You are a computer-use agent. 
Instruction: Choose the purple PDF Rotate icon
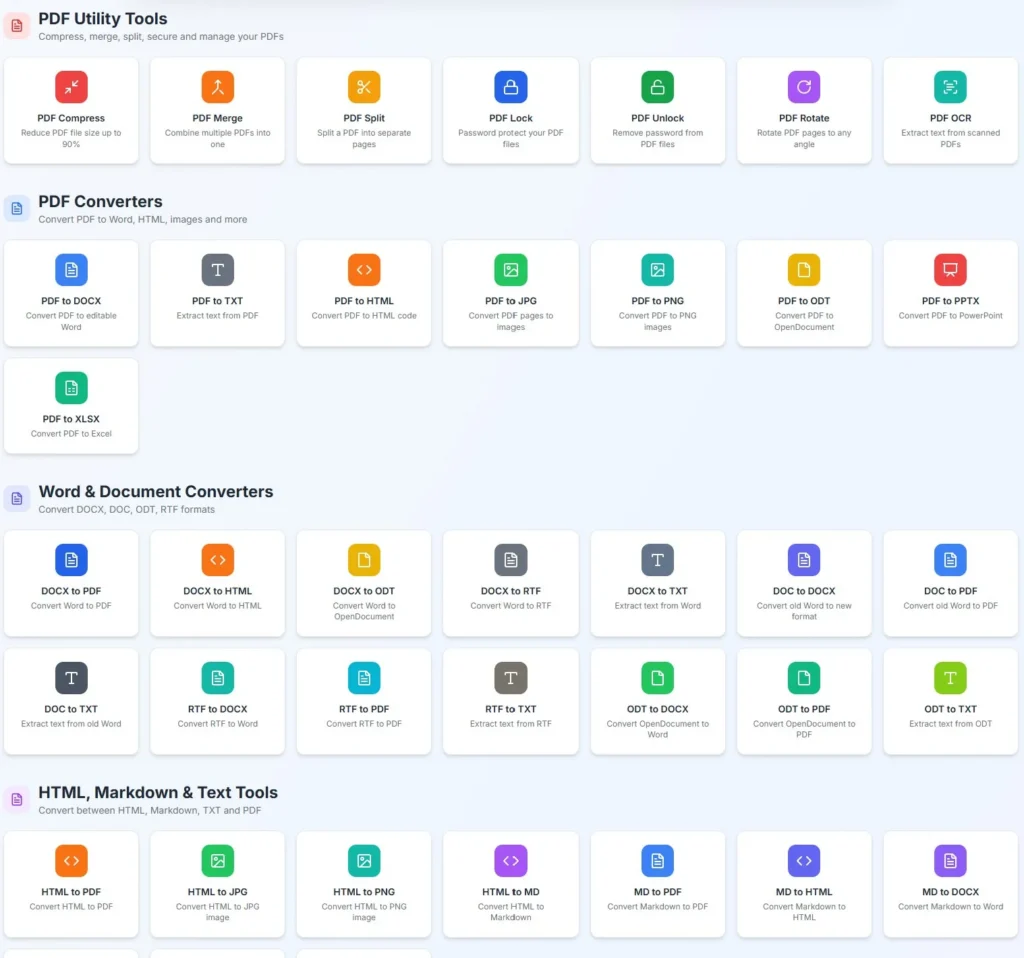click(x=804, y=87)
